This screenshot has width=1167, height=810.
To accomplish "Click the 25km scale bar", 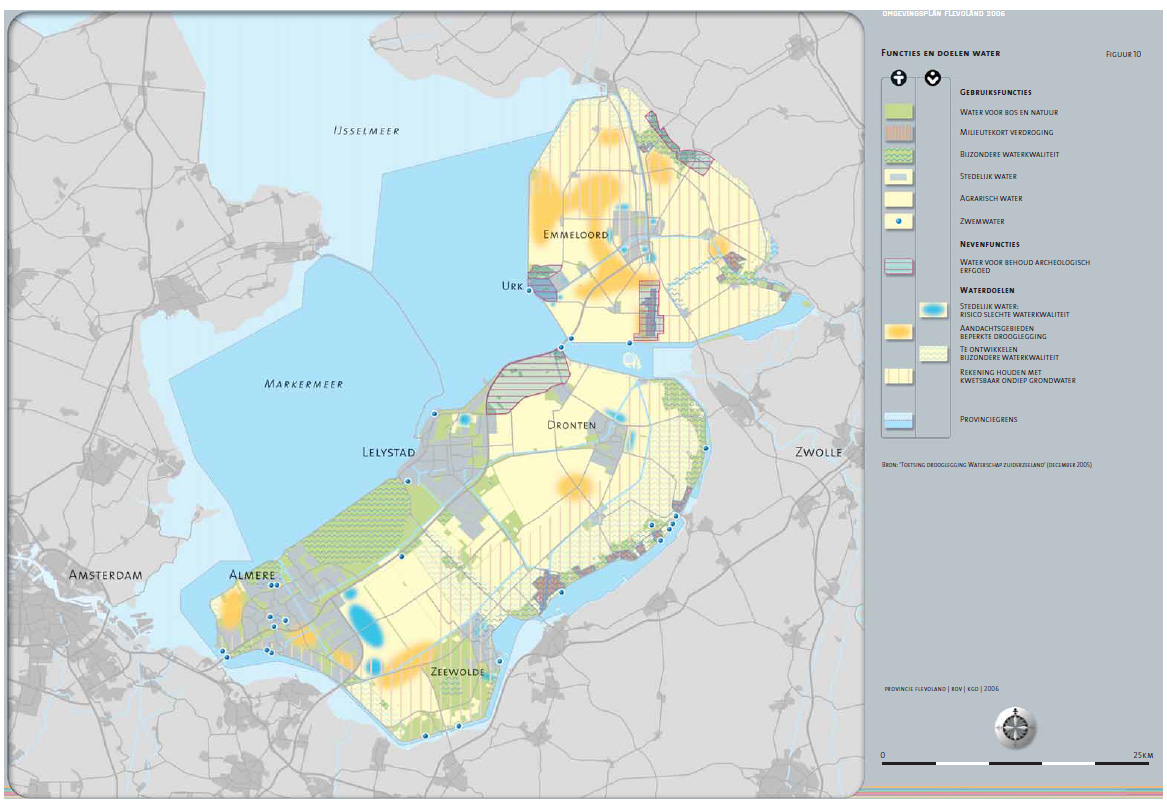I will point(1016,764).
